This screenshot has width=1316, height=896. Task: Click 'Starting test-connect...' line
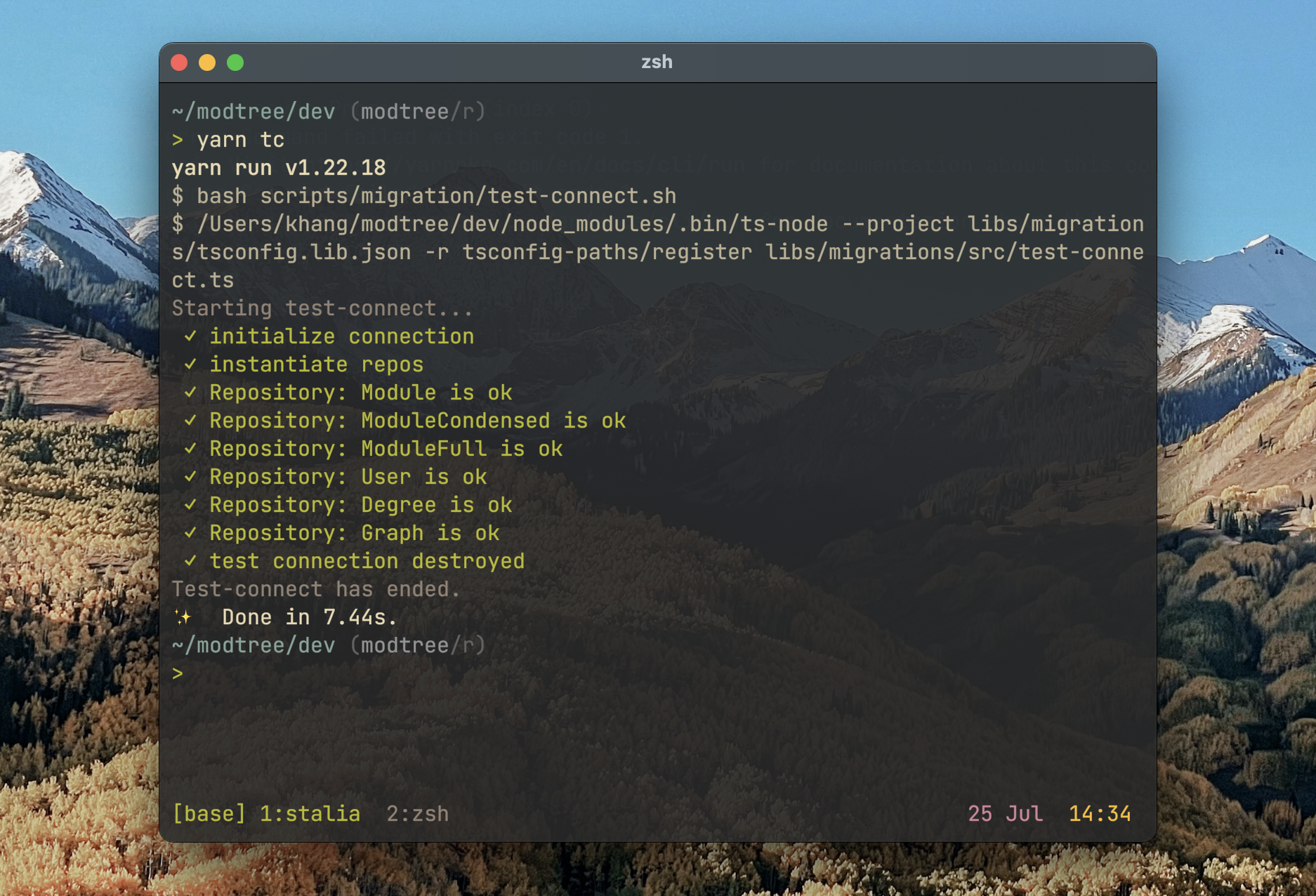pos(322,308)
